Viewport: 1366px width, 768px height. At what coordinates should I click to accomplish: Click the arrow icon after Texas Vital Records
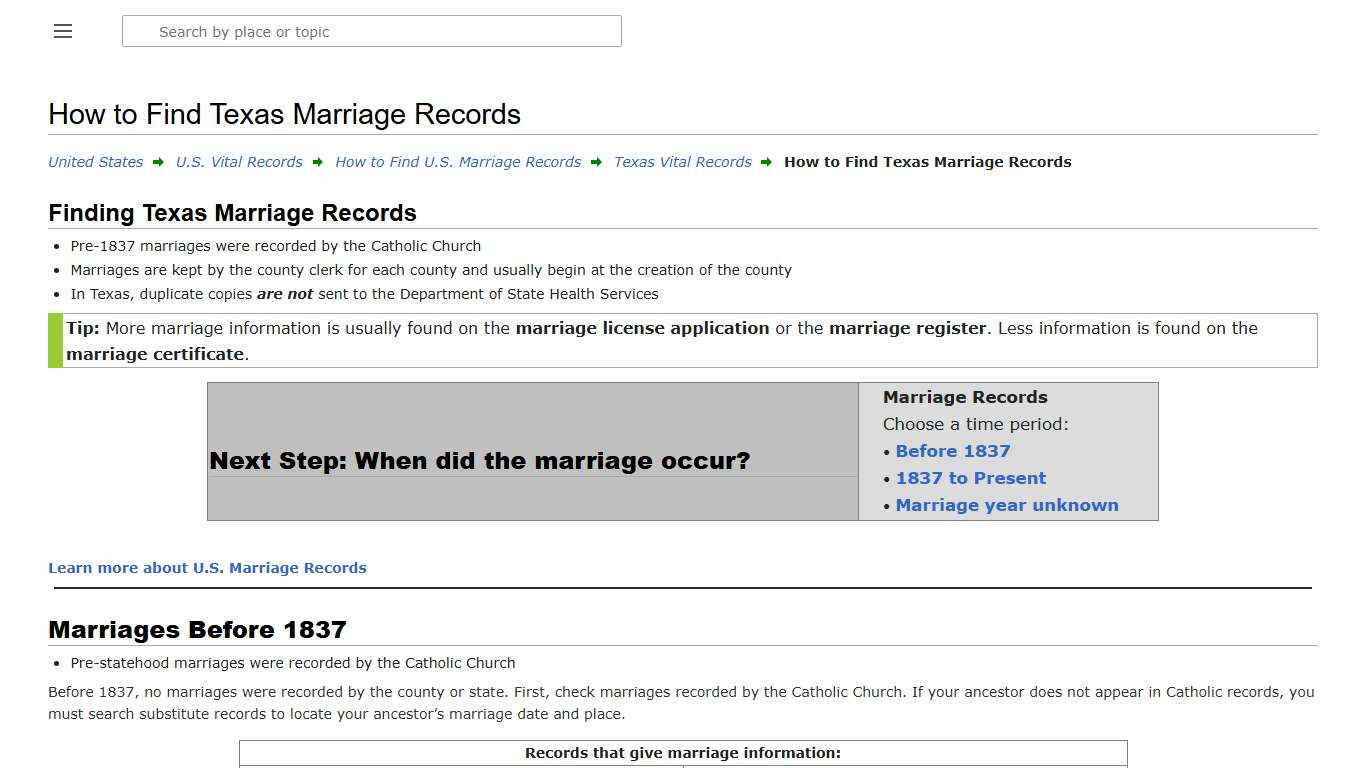pos(765,161)
